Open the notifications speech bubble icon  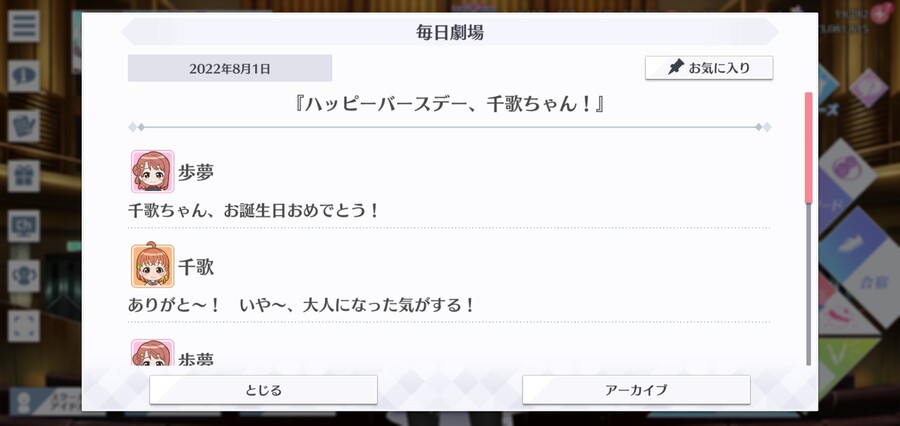tap(24, 76)
